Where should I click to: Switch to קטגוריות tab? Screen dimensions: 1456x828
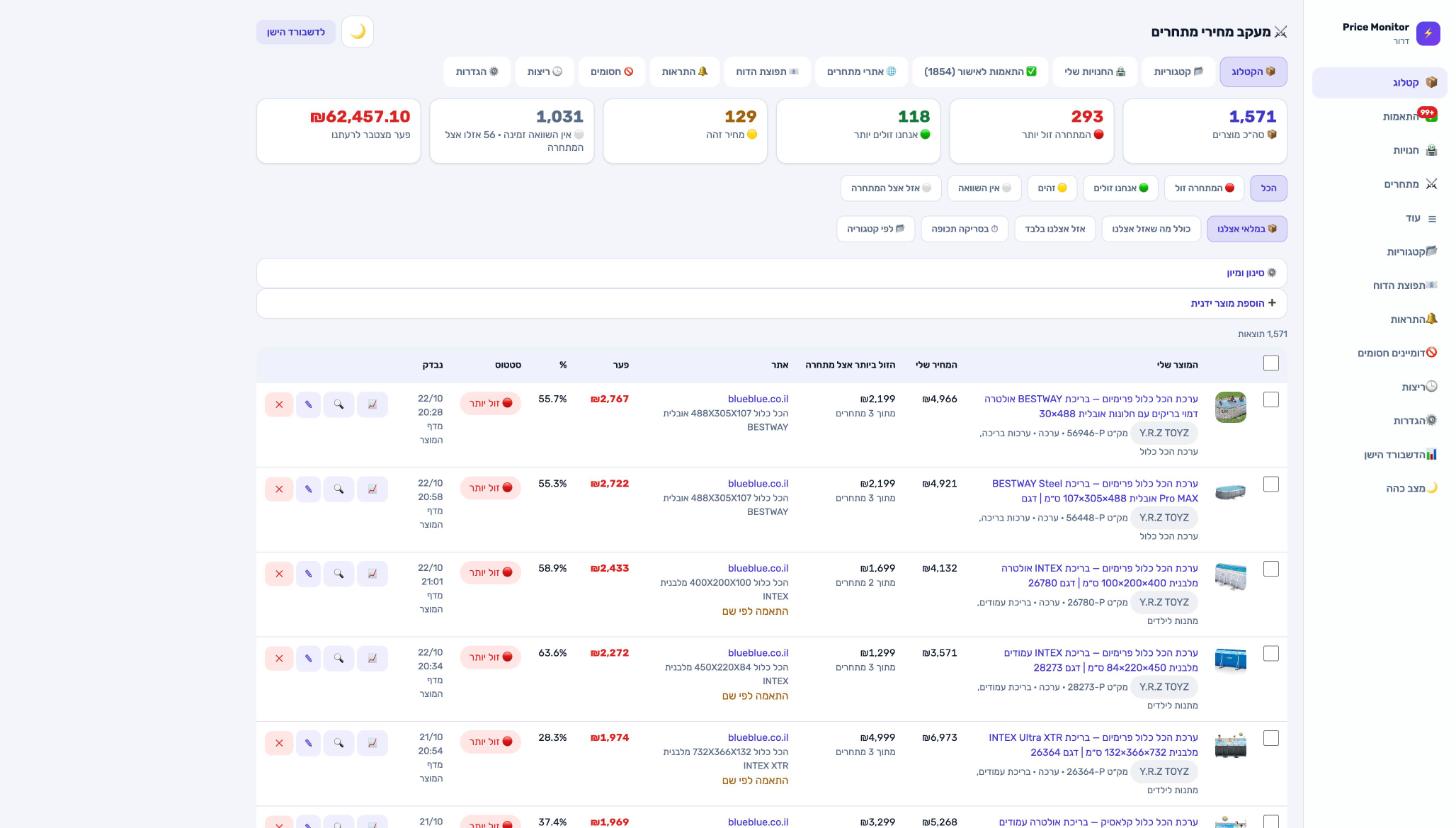(x=1179, y=72)
